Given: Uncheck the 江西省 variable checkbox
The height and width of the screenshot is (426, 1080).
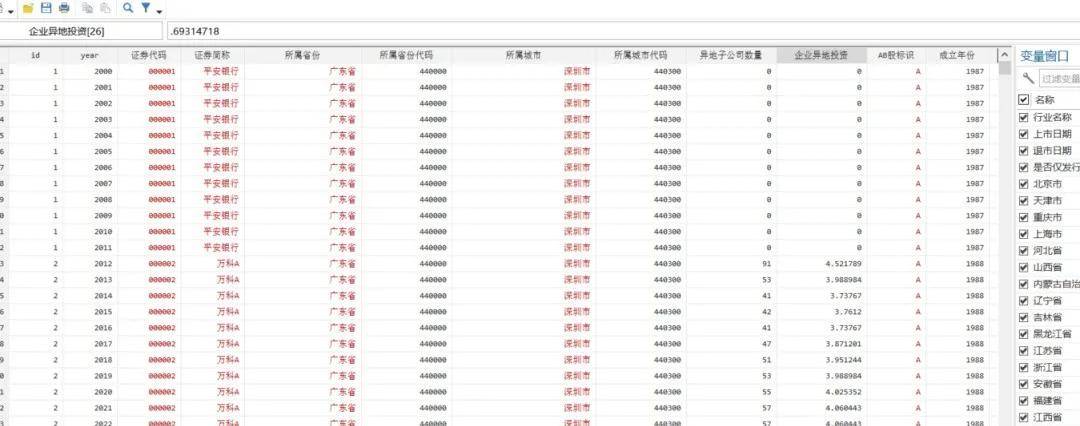Looking at the screenshot, I should click(1024, 417).
